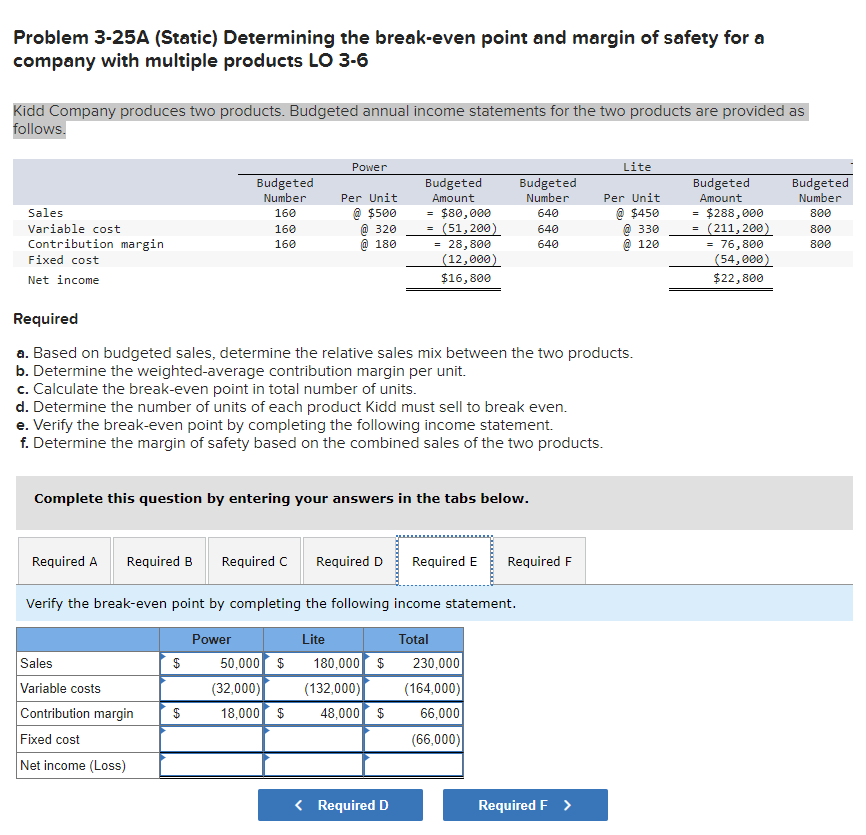The image size is (866, 835).
Task: Click the Power Fixed cost empty cell
Action: coord(212,739)
